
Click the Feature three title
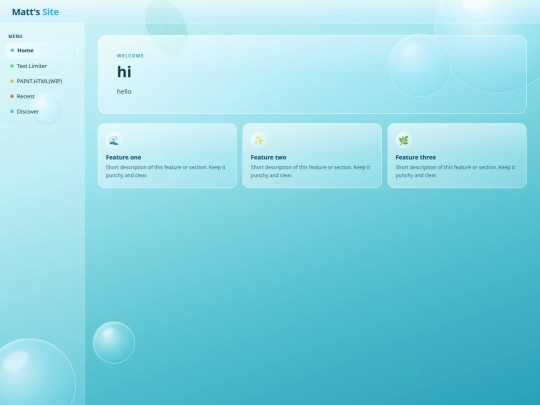416,157
